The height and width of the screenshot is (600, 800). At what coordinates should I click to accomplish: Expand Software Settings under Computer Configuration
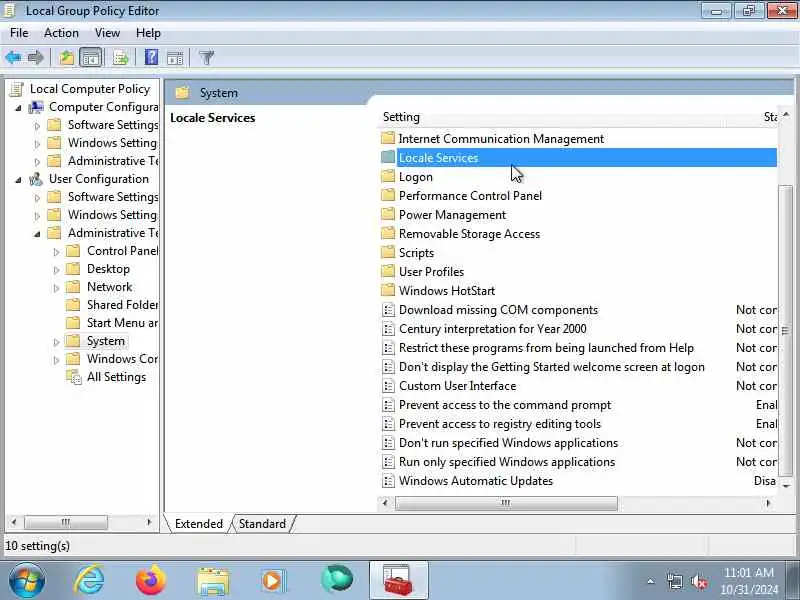37,126
